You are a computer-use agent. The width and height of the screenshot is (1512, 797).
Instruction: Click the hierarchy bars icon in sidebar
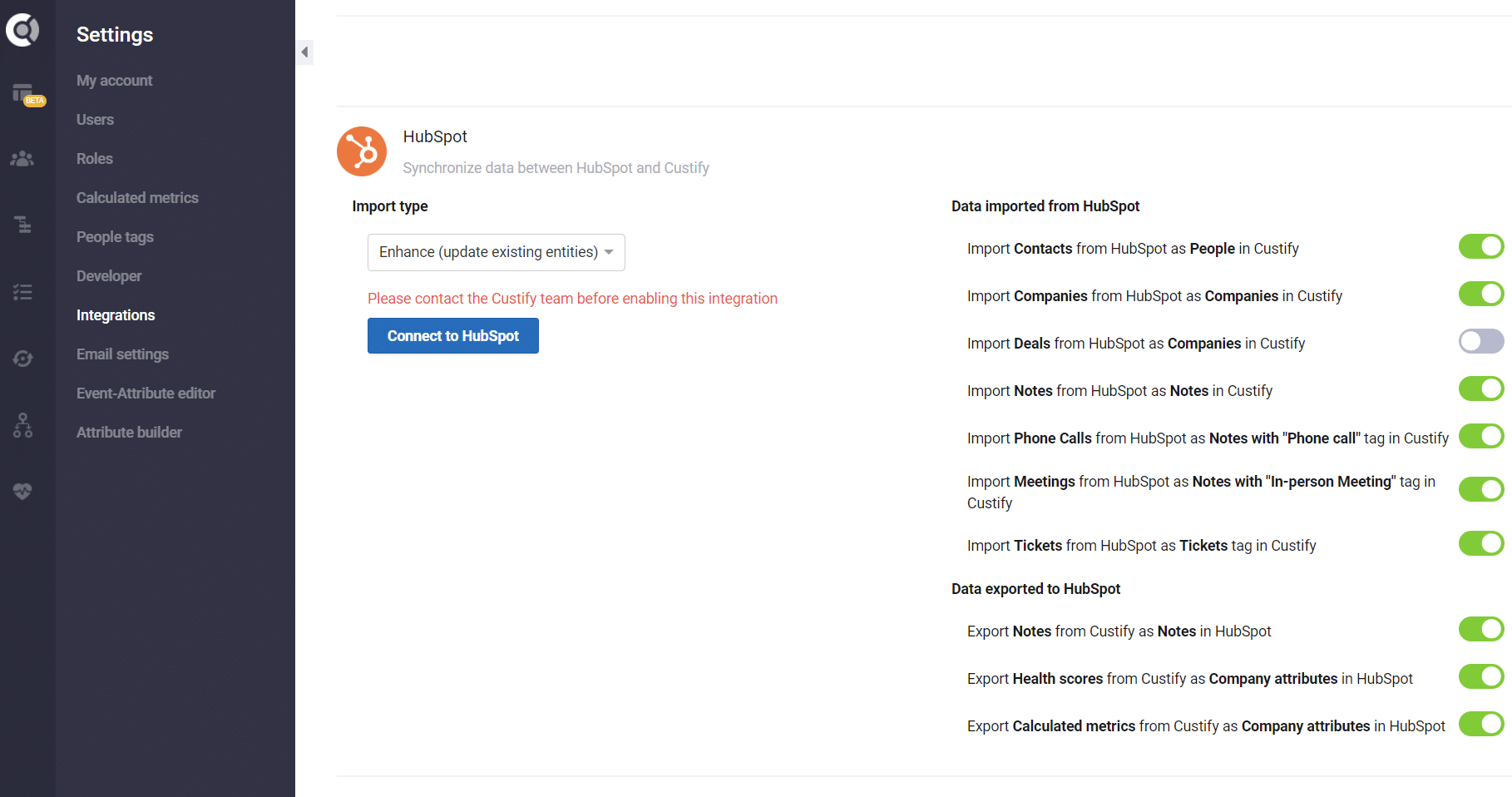click(x=23, y=225)
